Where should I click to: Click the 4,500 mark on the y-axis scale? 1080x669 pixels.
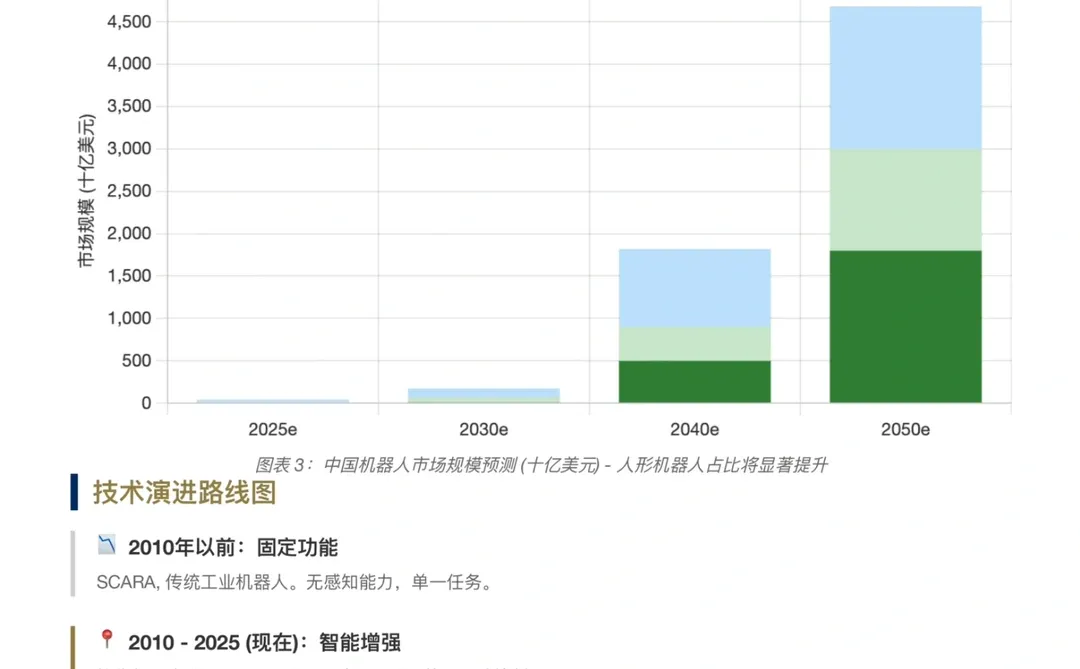[x=130, y=20]
